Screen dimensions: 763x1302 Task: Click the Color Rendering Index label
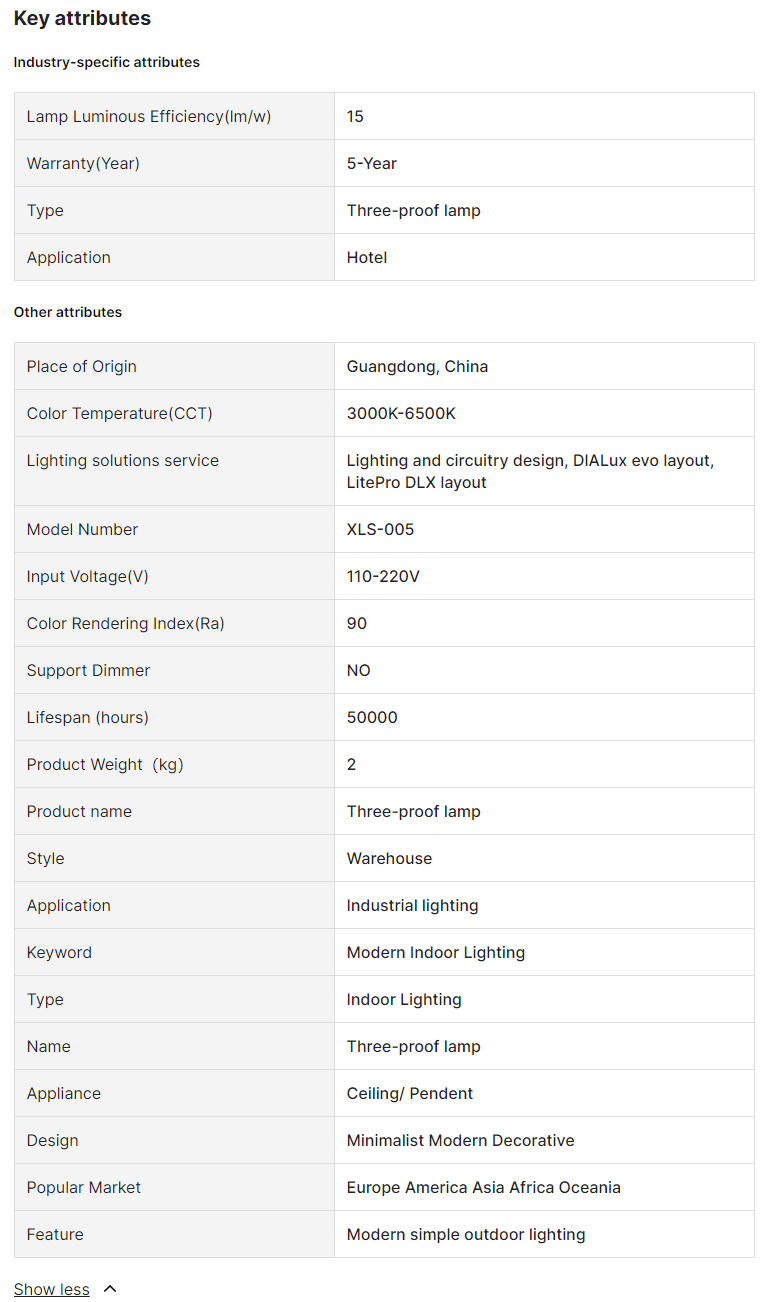point(125,623)
